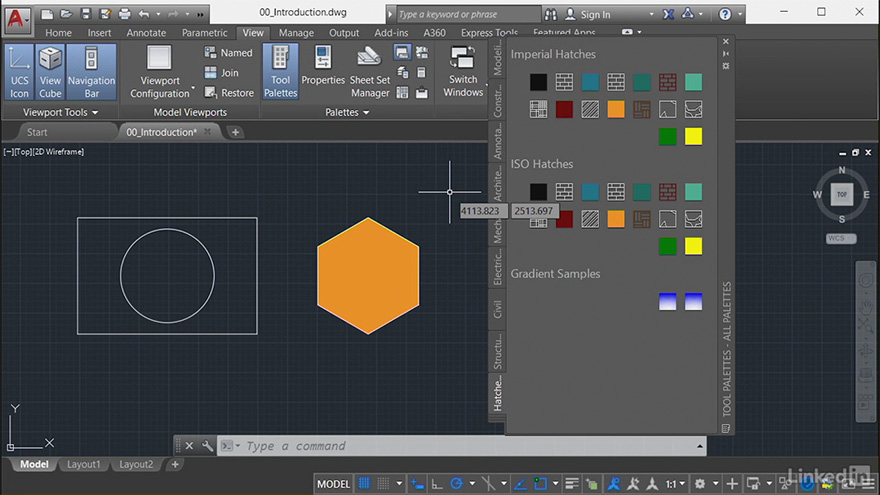Save the drawing with the floppy disk icon
Image resolution: width=880 pixels, height=495 pixels.
(85, 14)
